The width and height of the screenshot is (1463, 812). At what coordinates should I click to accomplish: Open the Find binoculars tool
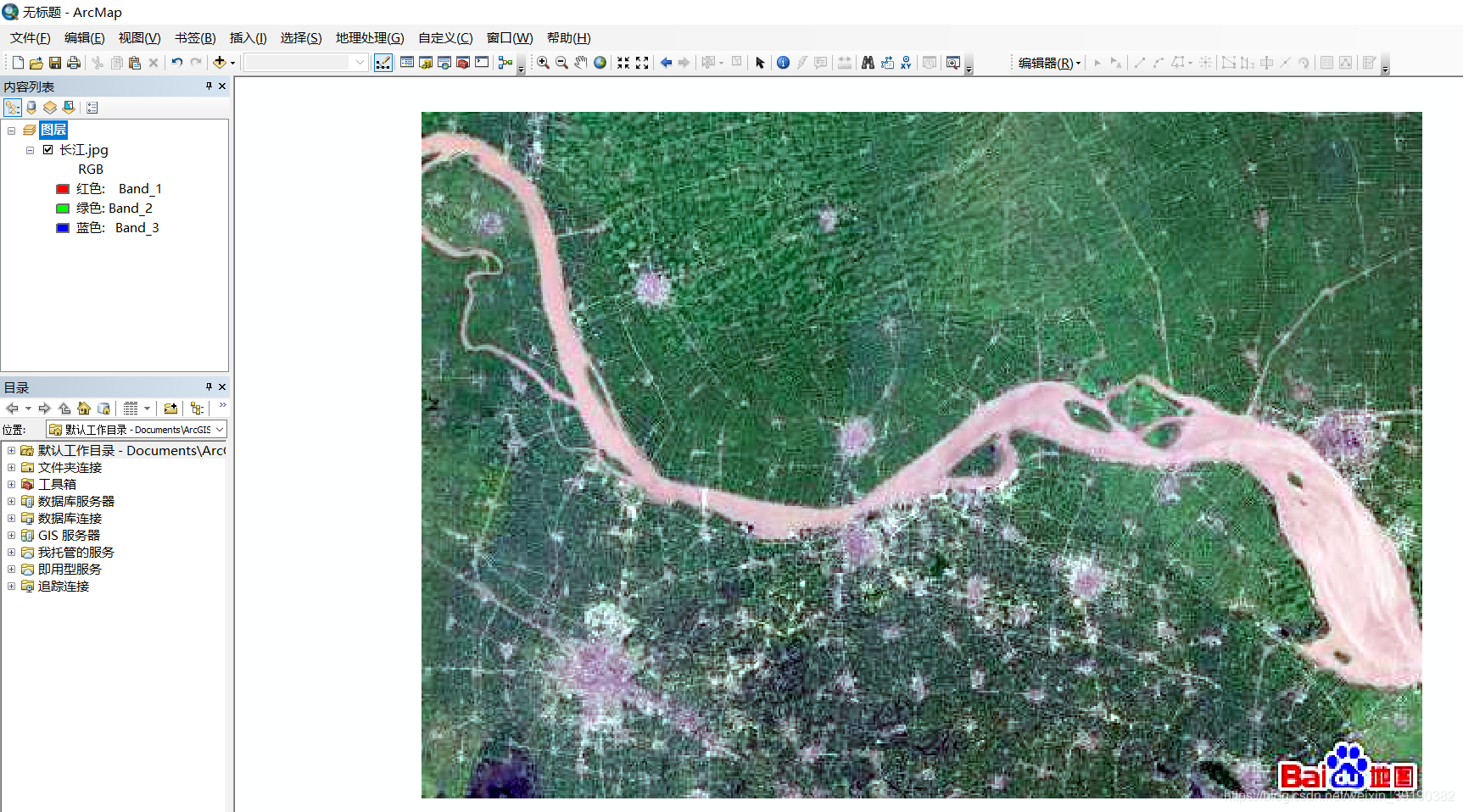(x=868, y=63)
